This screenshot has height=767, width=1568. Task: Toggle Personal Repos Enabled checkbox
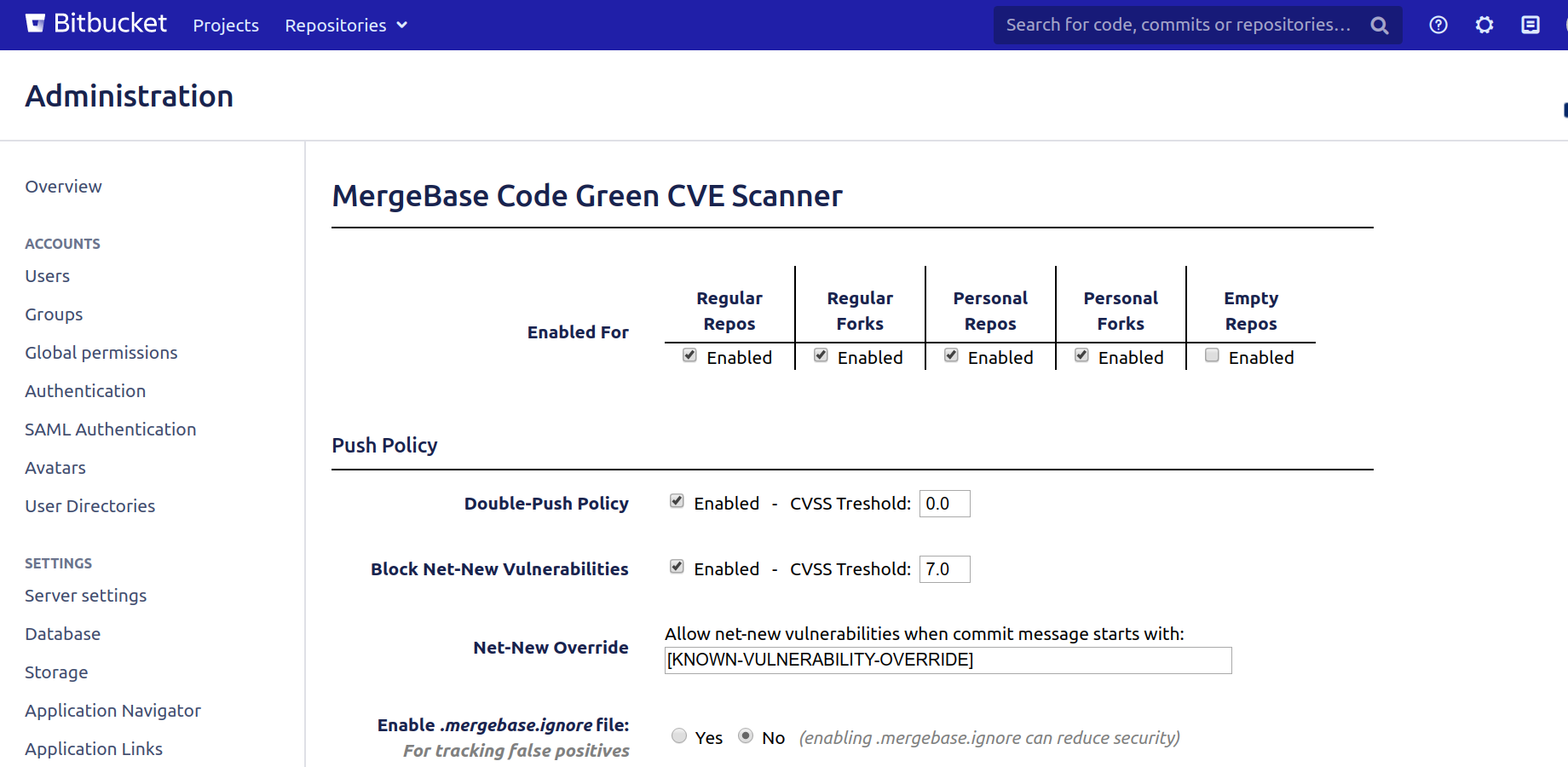951,355
